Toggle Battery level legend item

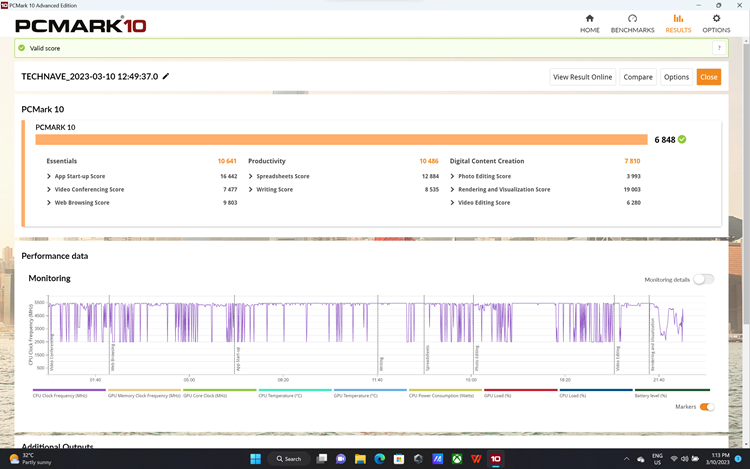tap(672, 393)
